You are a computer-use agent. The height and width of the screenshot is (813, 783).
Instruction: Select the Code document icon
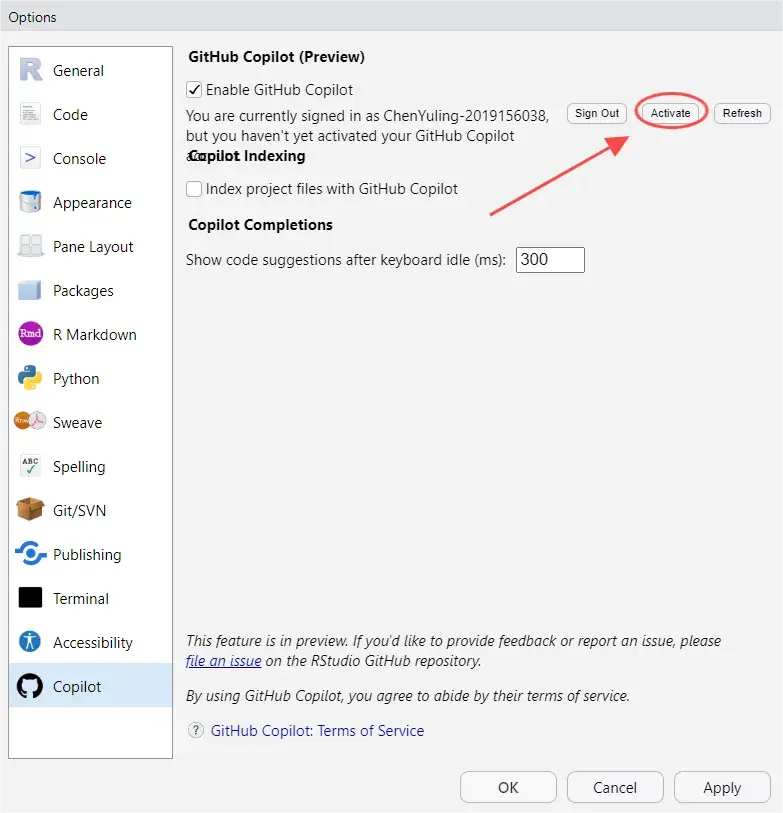[x=31, y=114]
